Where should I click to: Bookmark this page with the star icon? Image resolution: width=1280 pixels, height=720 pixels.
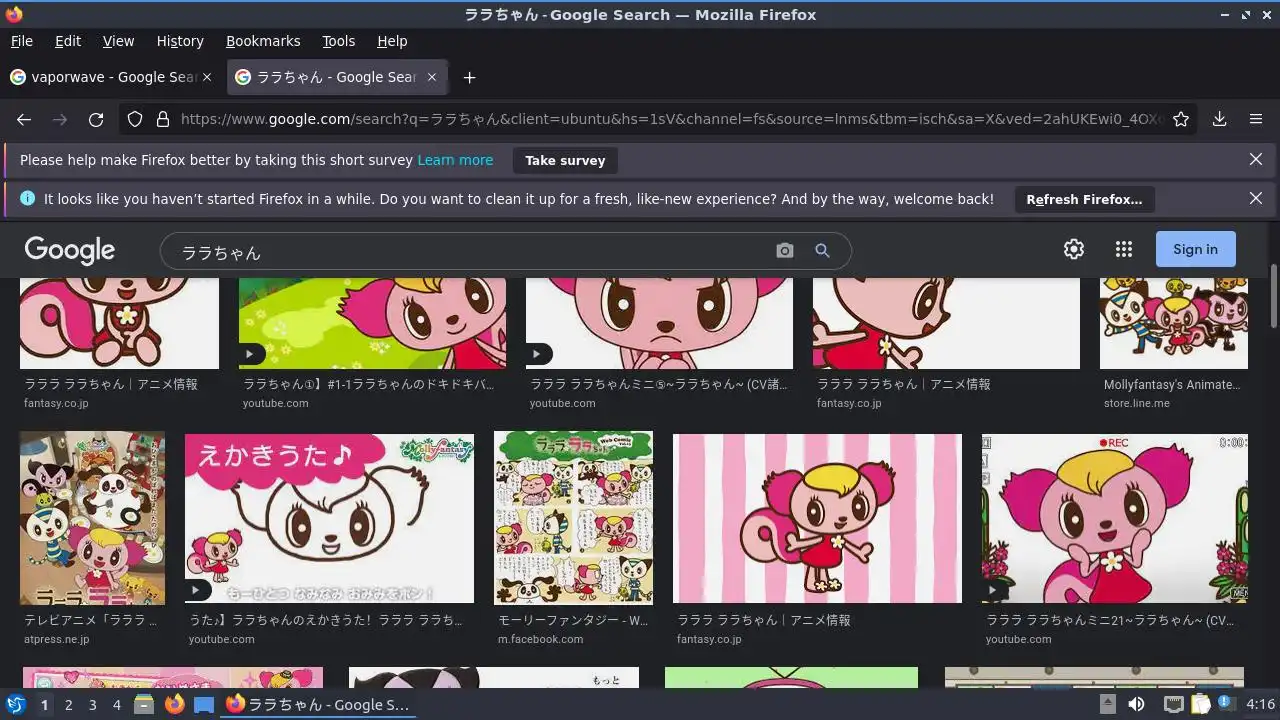1181,119
